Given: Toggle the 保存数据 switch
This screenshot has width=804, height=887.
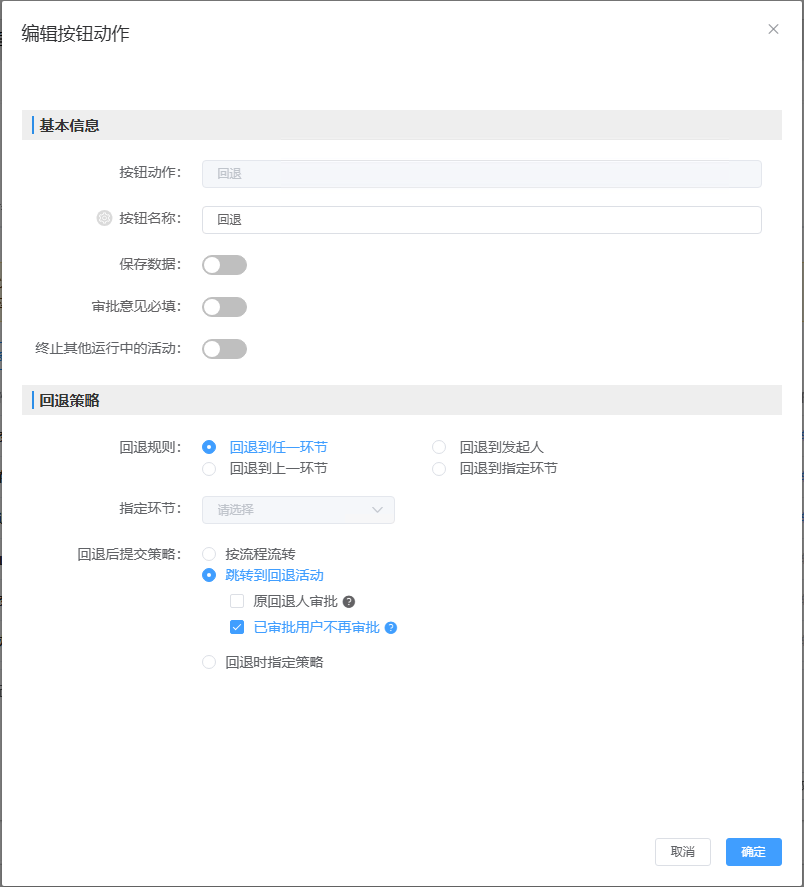Looking at the screenshot, I should pos(224,265).
